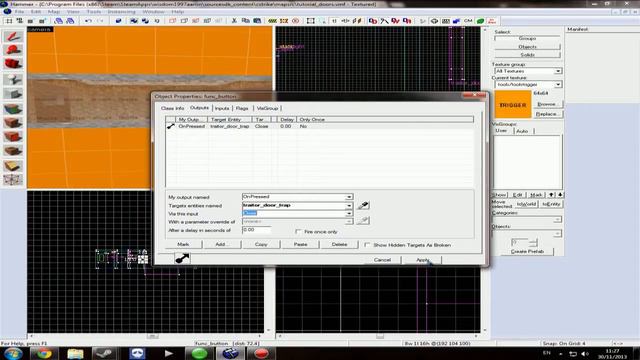
Task: Click the Undo arrow in toolbar
Action: [x=88, y=21]
